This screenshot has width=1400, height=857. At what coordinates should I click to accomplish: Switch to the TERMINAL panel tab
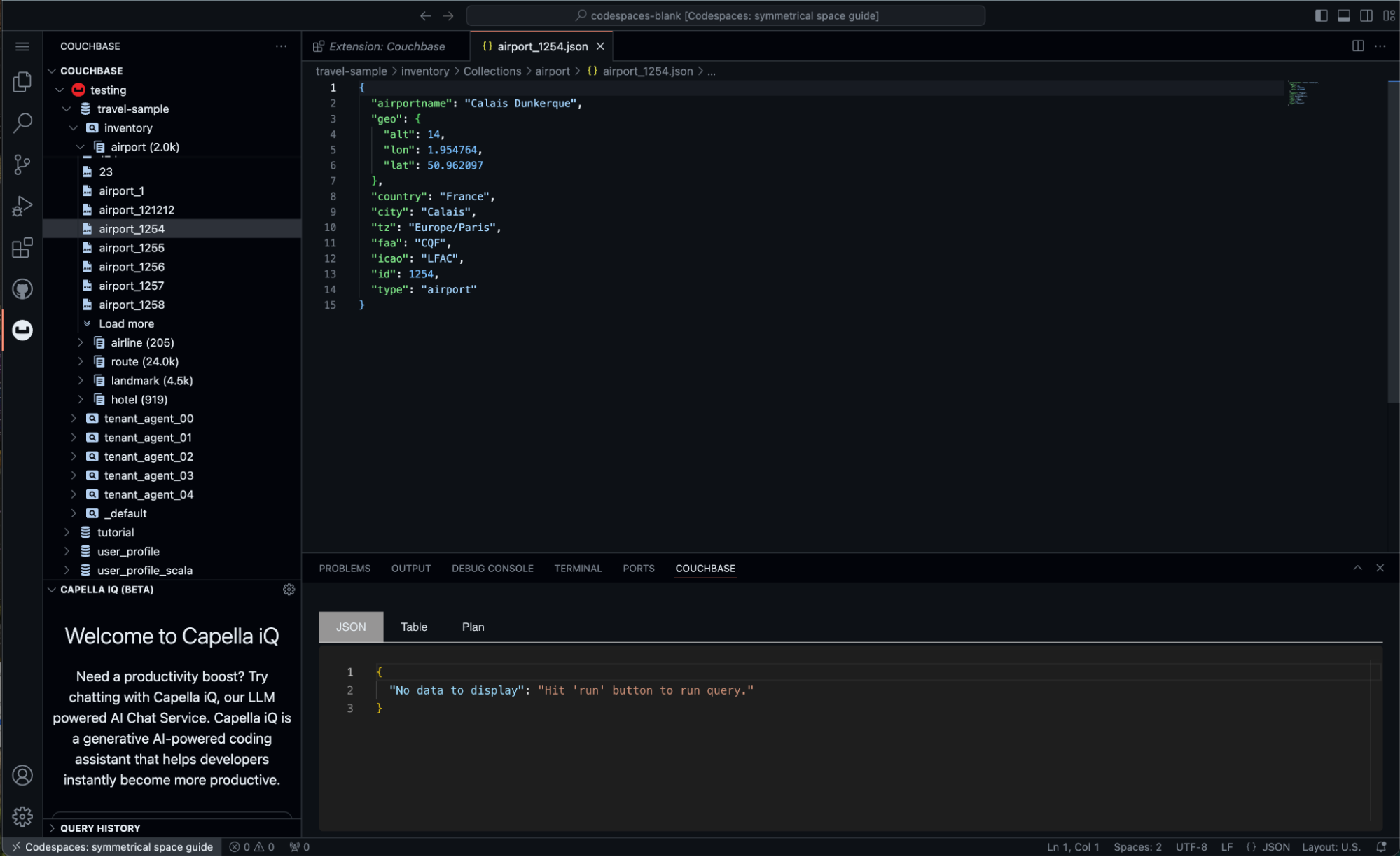[578, 569]
